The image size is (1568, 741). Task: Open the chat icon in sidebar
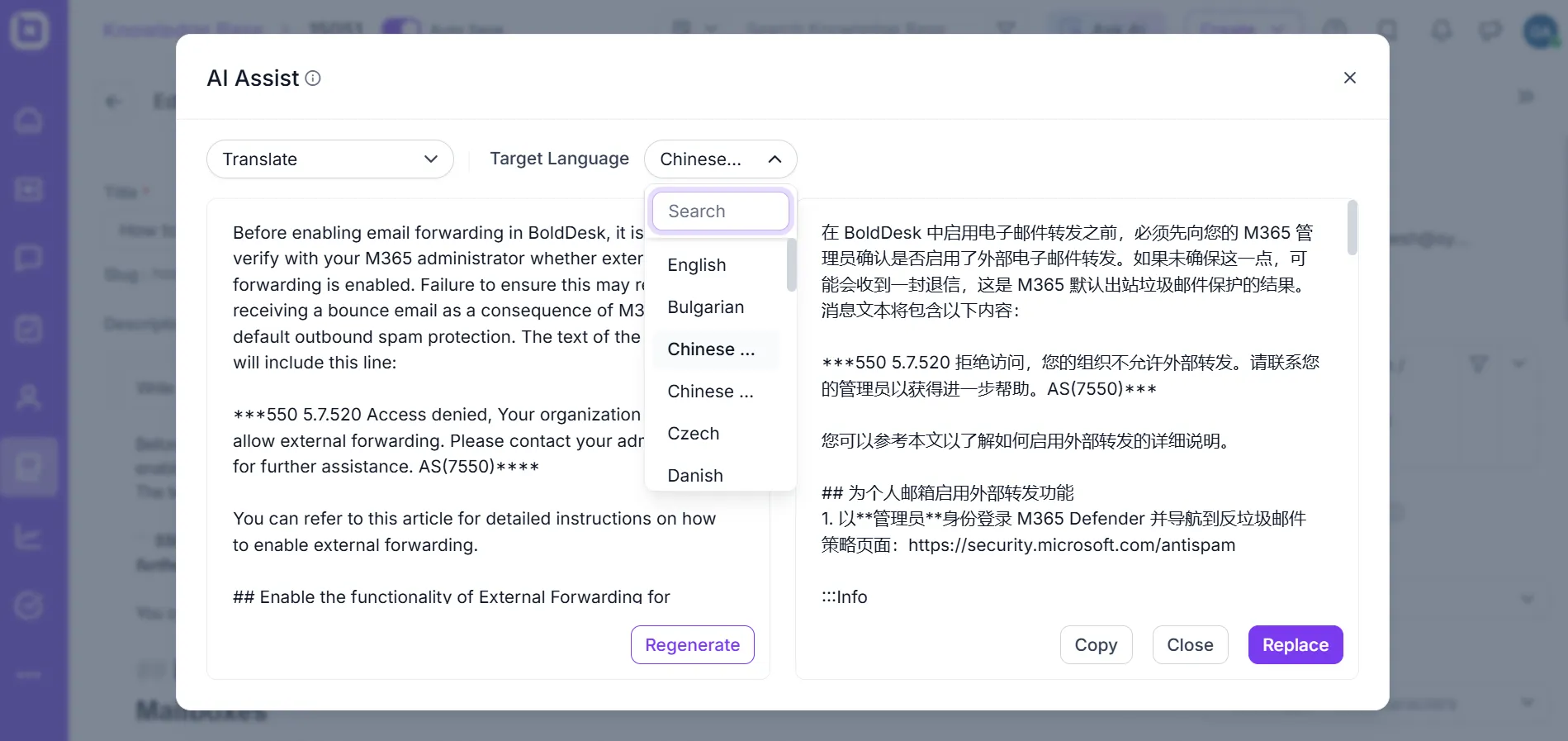[29, 259]
